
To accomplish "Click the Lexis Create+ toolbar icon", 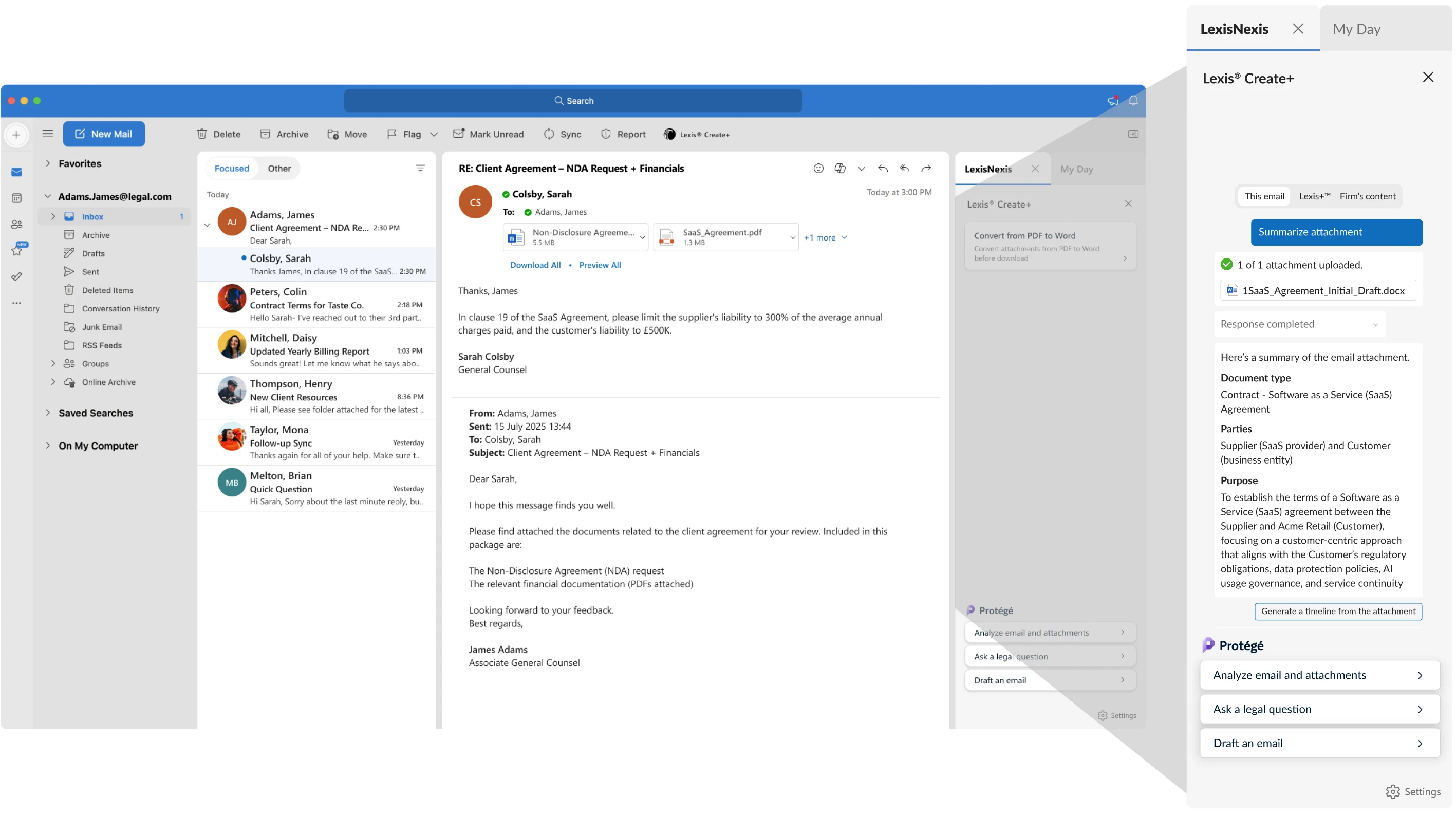I will click(x=669, y=134).
